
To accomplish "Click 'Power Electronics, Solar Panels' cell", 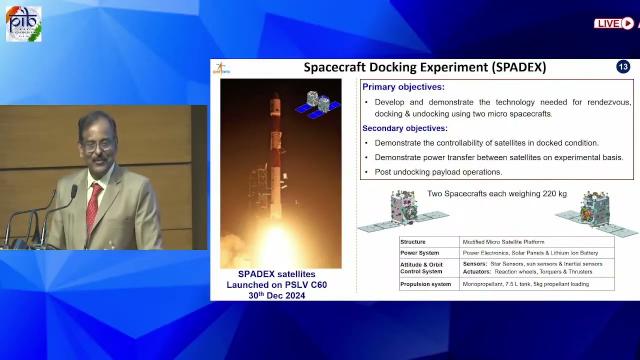I will click(537, 253).
